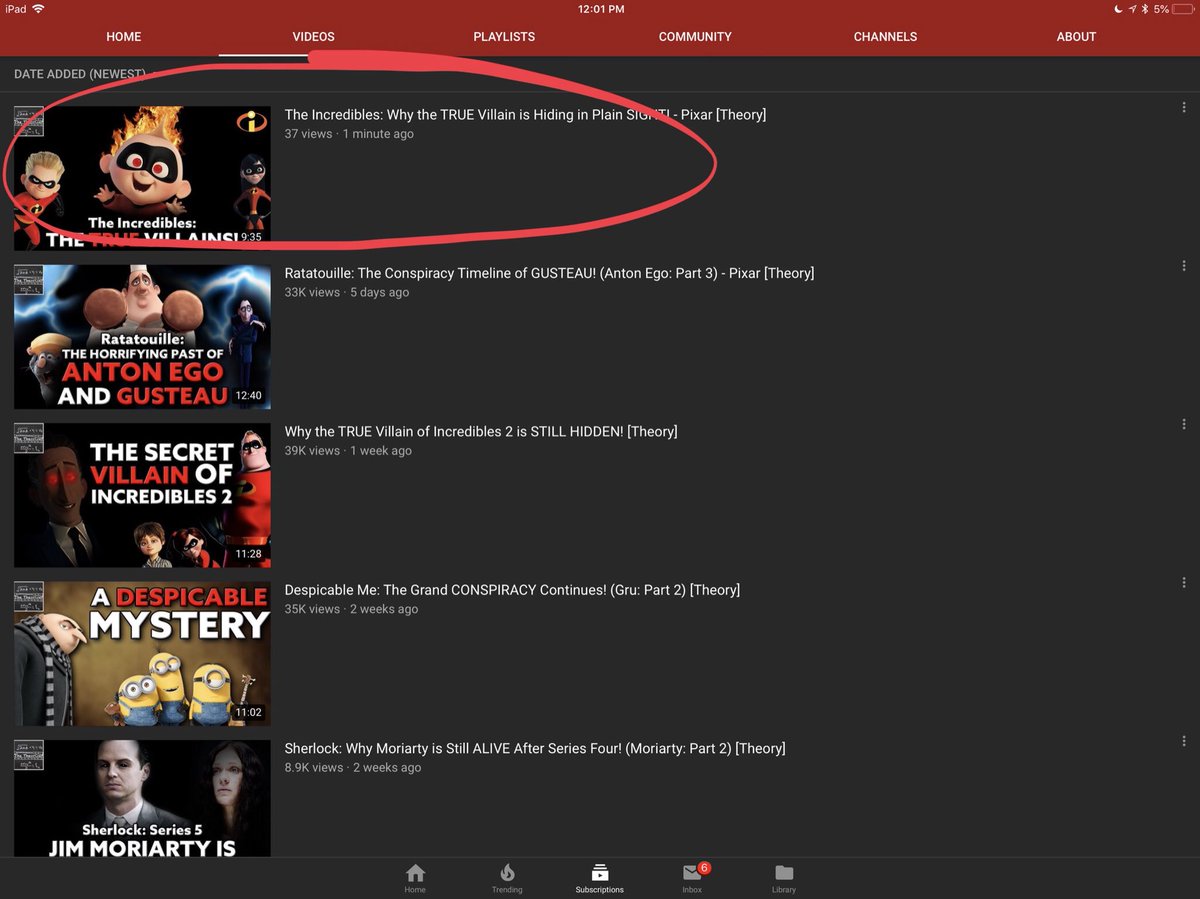Open title 'Sherlock: Why Moriarty is Still ALIVE'
The height and width of the screenshot is (899, 1200).
coord(535,748)
